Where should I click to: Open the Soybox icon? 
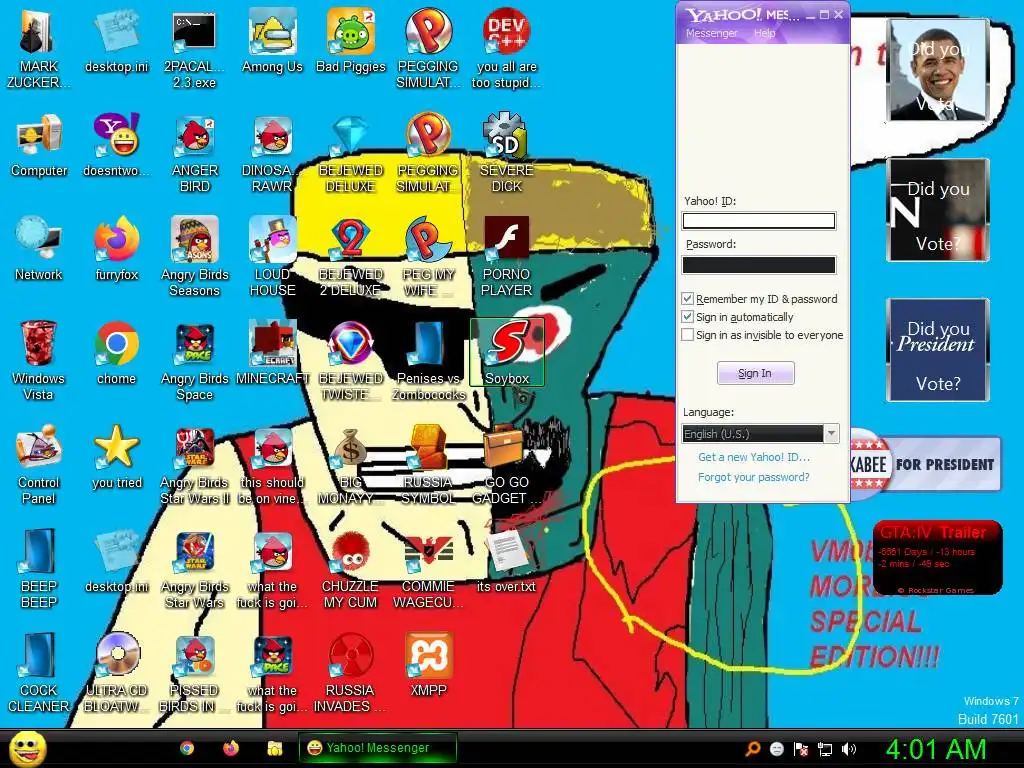pyautogui.click(x=507, y=353)
